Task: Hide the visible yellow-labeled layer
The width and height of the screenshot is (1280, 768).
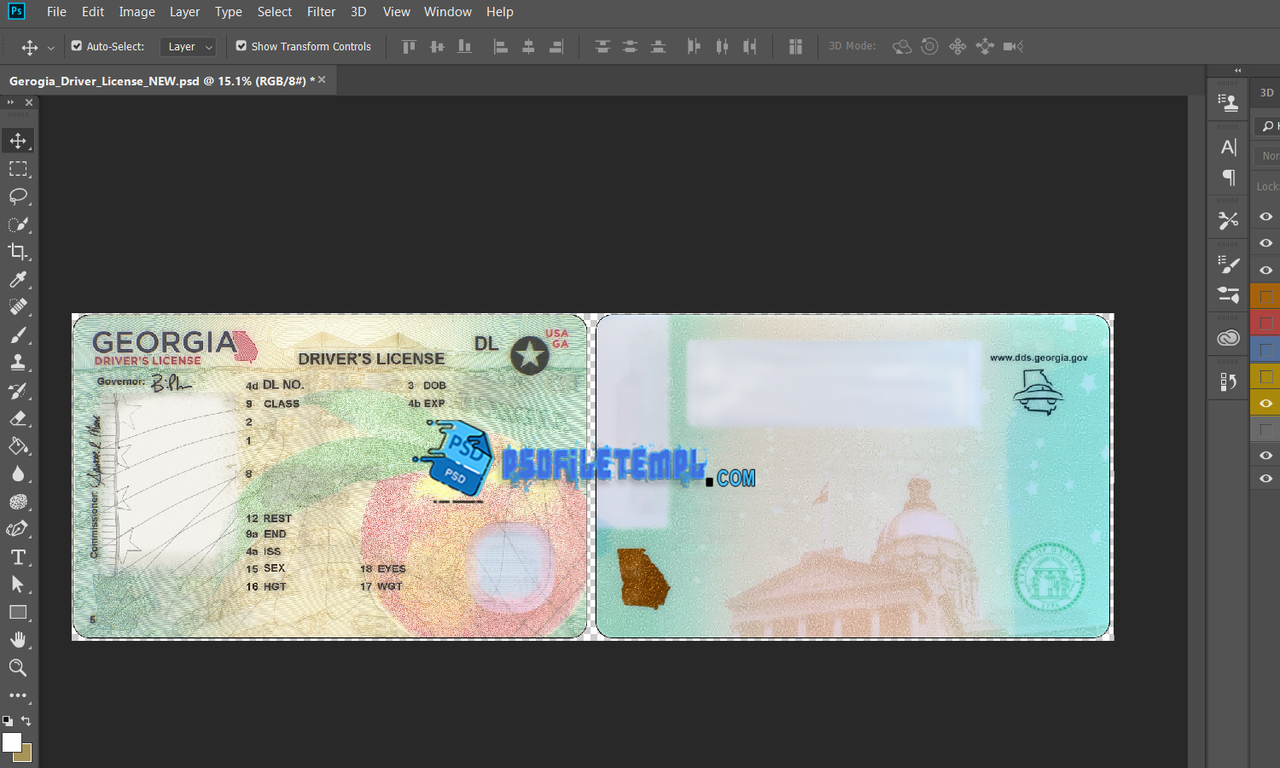Action: [x=1266, y=403]
